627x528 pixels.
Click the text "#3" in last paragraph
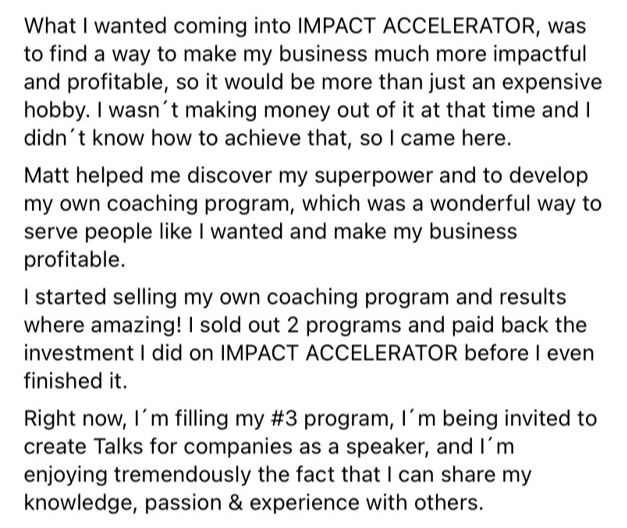tap(284, 419)
